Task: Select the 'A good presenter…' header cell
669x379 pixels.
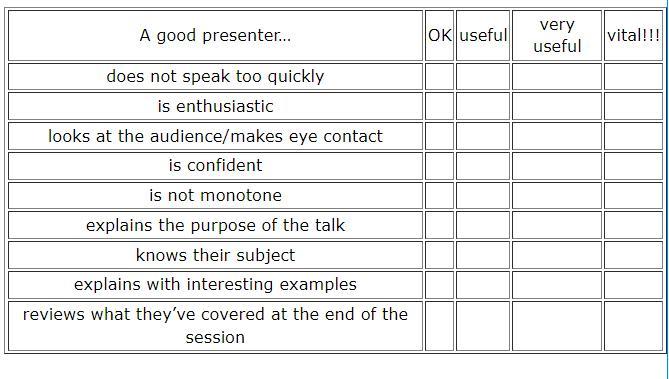Action: click(215, 35)
